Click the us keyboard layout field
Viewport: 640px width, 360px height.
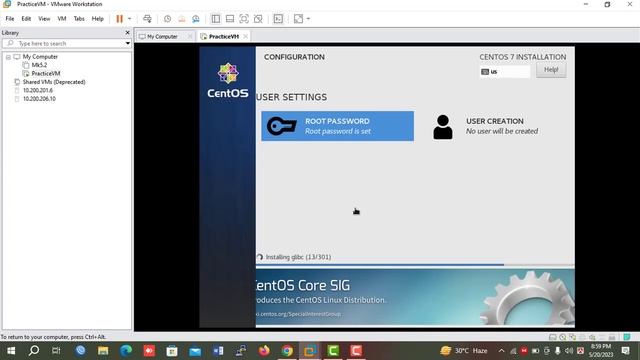pyautogui.click(x=505, y=72)
